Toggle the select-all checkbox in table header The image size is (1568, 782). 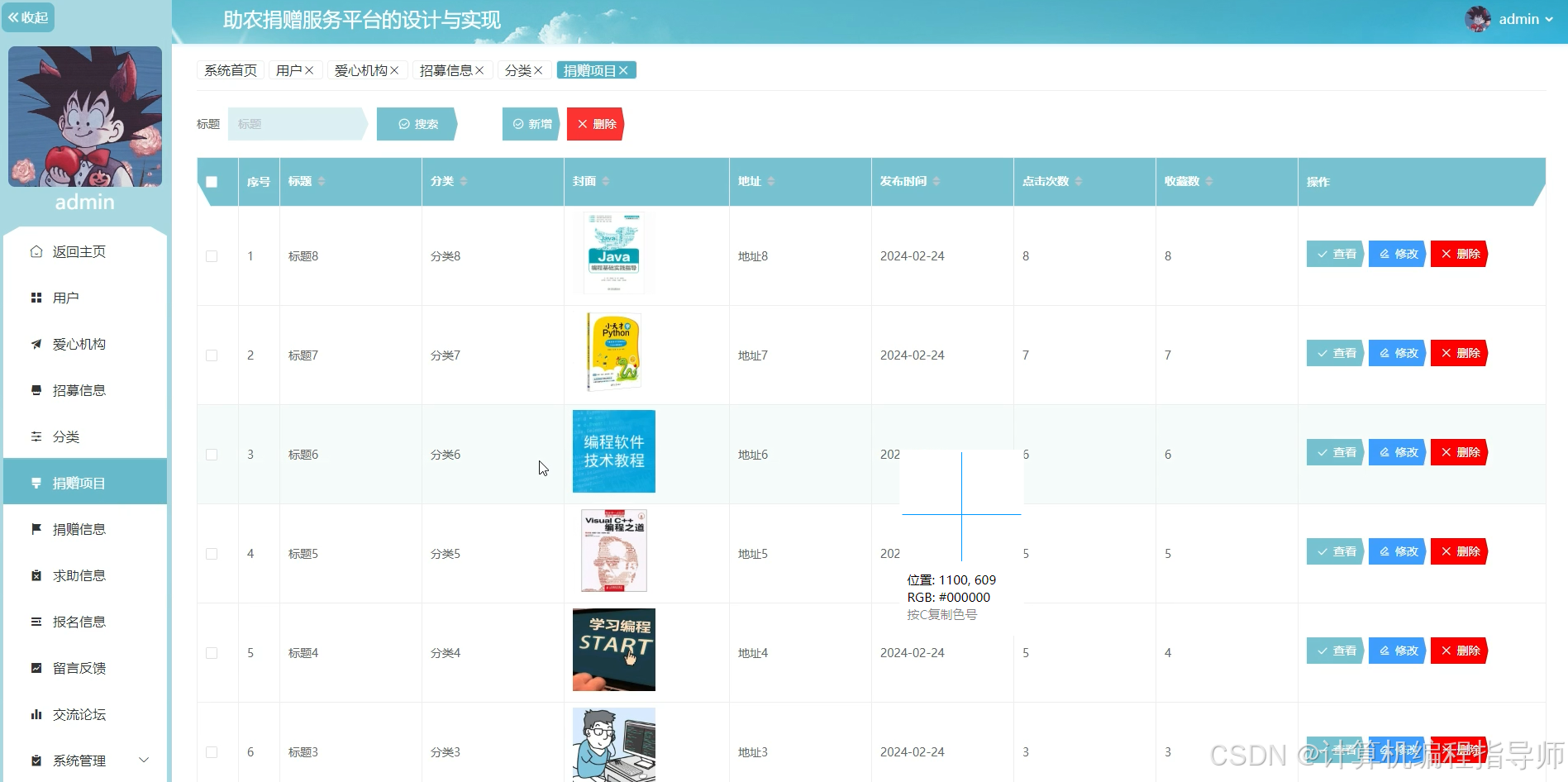coord(212,182)
